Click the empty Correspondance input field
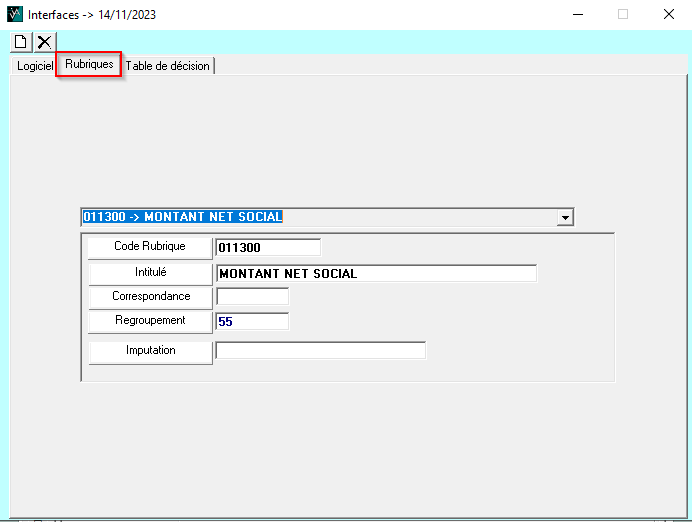The image size is (692, 522). click(x=252, y=296)
